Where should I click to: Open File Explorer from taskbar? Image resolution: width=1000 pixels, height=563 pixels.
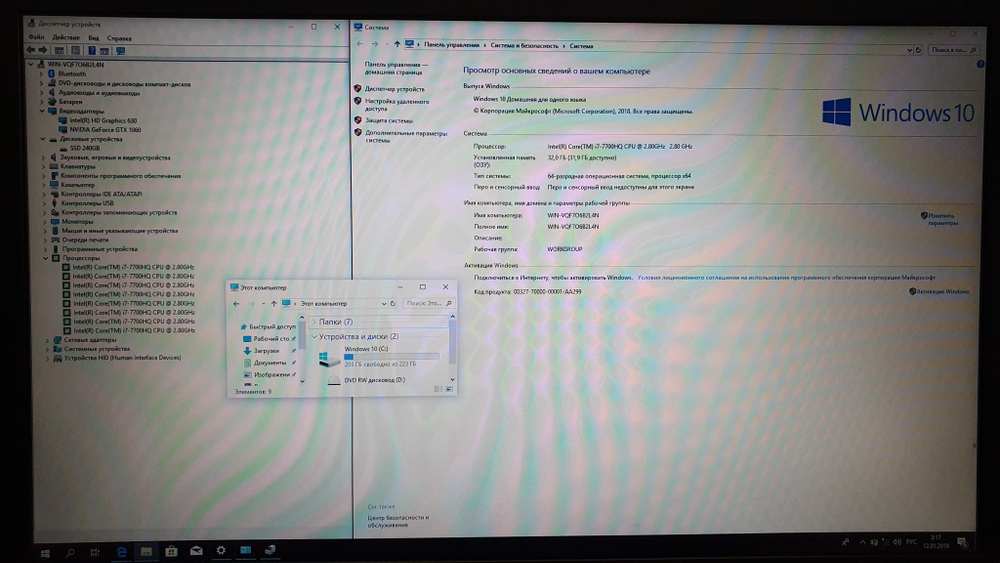[146, 552]
